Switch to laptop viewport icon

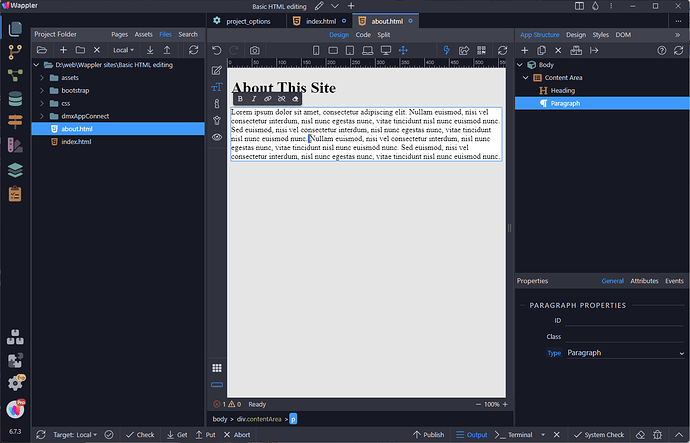pyautogui.click(x=367, y=51)
